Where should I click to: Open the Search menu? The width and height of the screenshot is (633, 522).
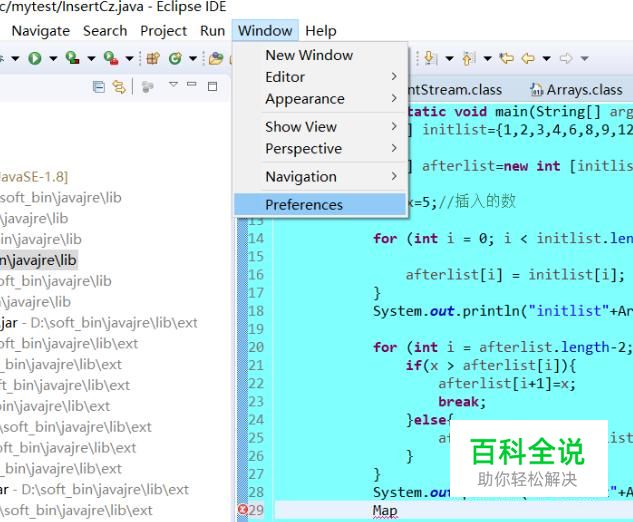(105, 31)
